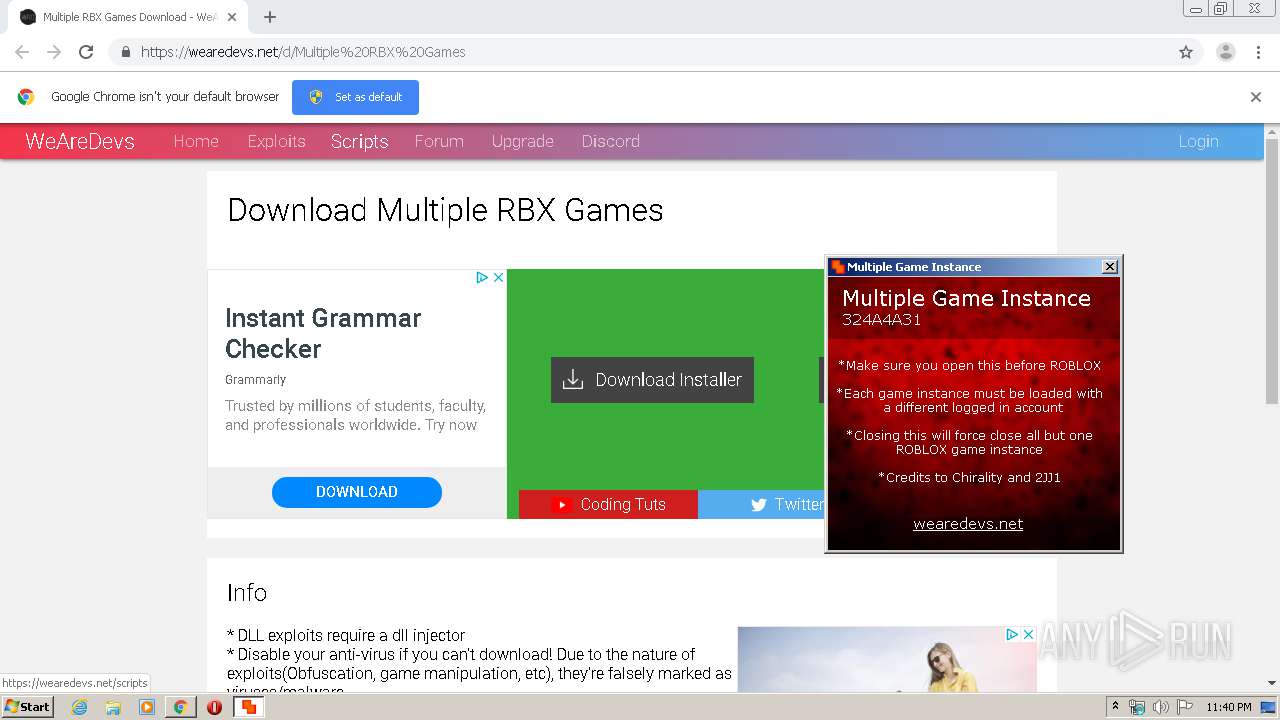Open the WeAreDevs logo link
Viewport: 1280px width, 720px height.
click(80, 141)
